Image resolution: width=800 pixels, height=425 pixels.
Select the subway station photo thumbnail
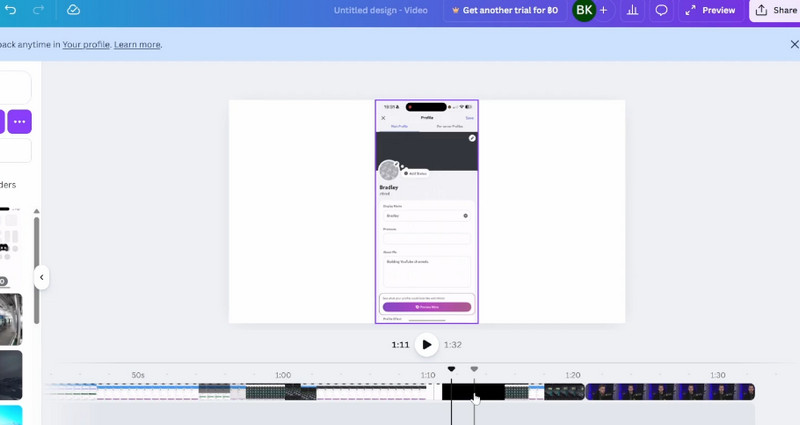pos(11,319)
